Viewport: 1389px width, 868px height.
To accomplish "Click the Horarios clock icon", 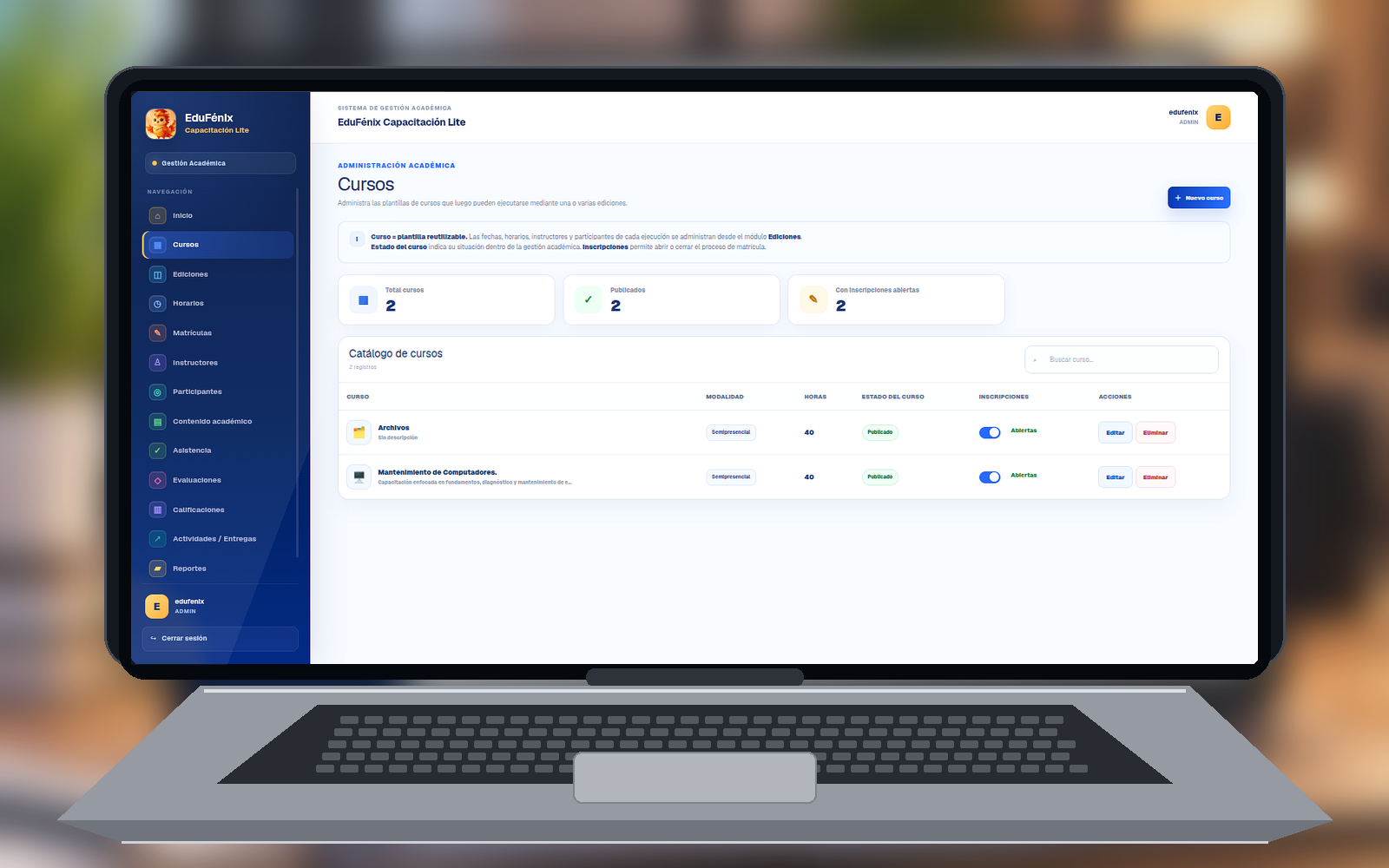I will click(x=157, y=304).
